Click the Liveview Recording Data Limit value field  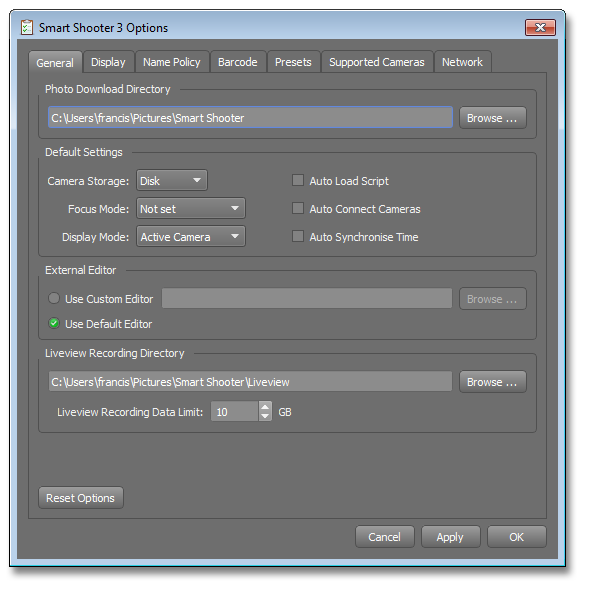point(234,411)
